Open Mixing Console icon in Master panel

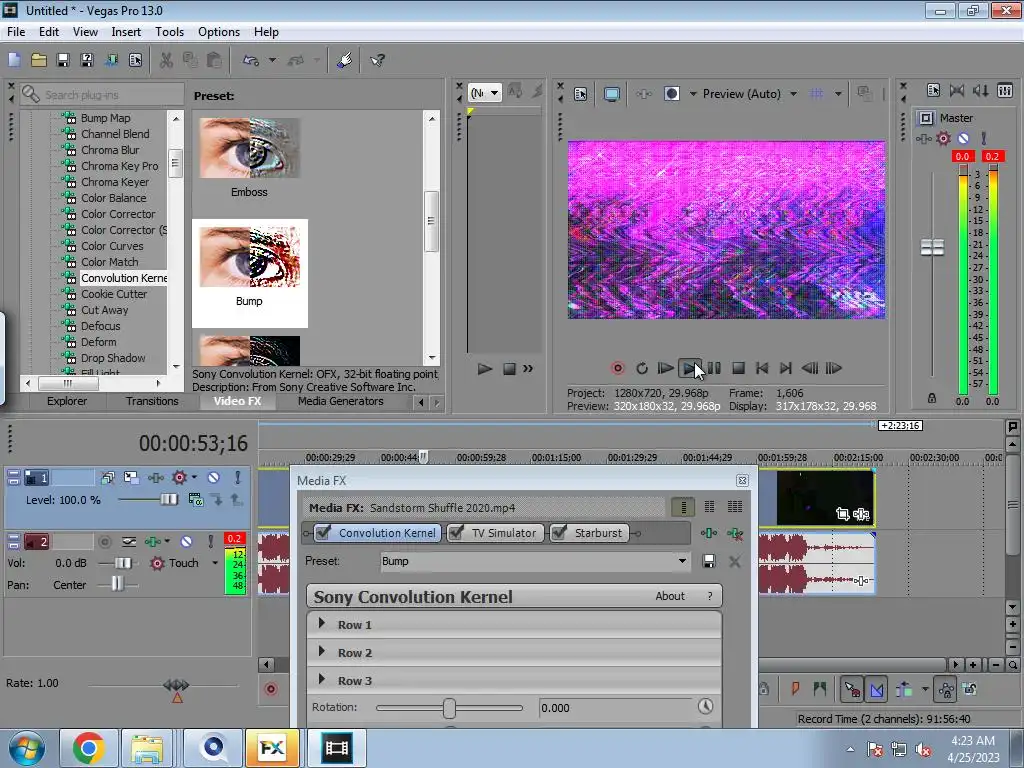click(x=1005, y=91)
